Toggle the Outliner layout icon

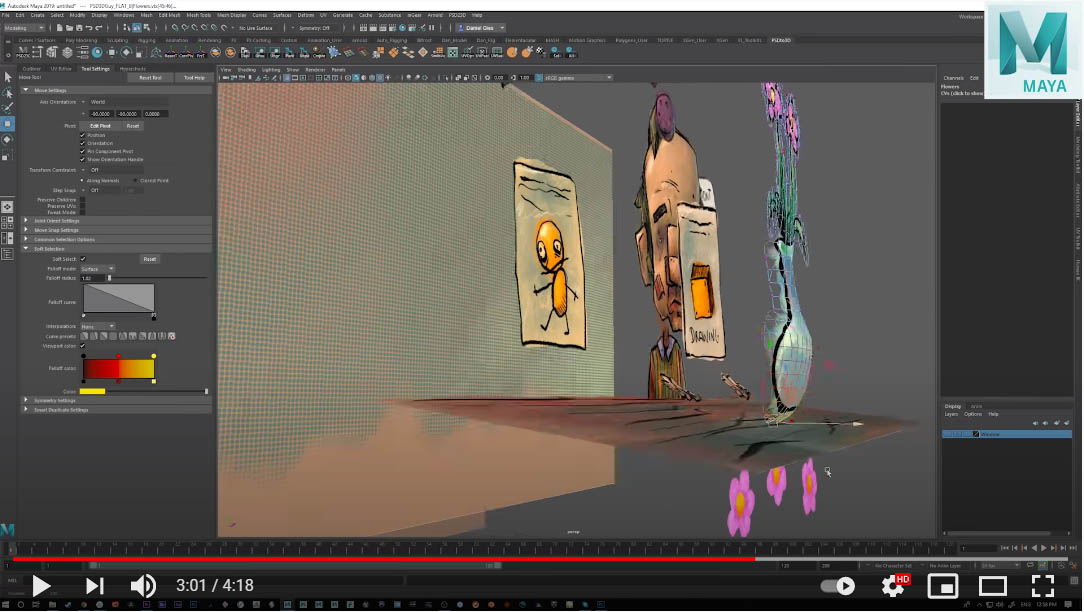click(8, 254)
